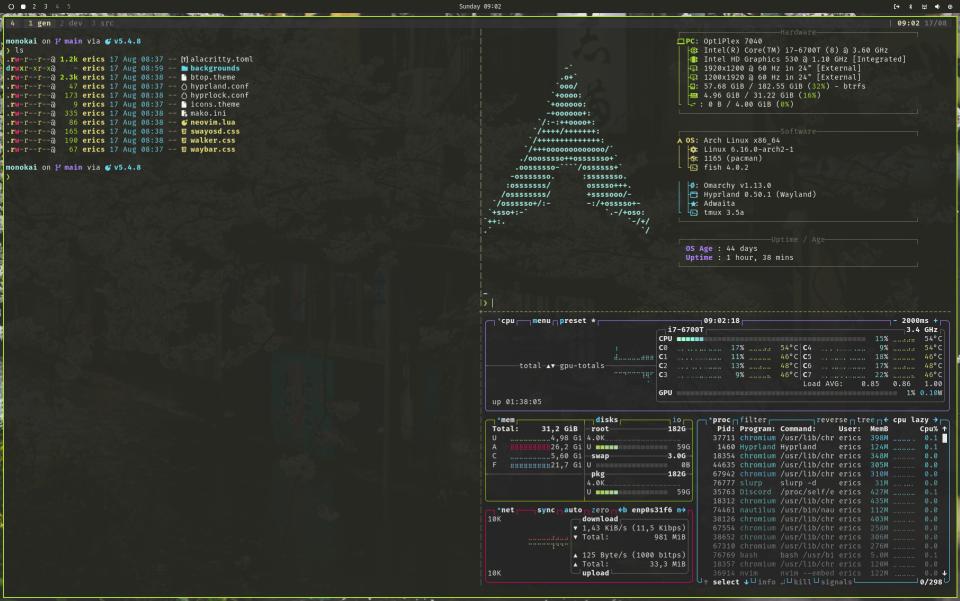Switch to workspace 3 in top bar
Screen dimensions: 960x601
pos(45,7)
